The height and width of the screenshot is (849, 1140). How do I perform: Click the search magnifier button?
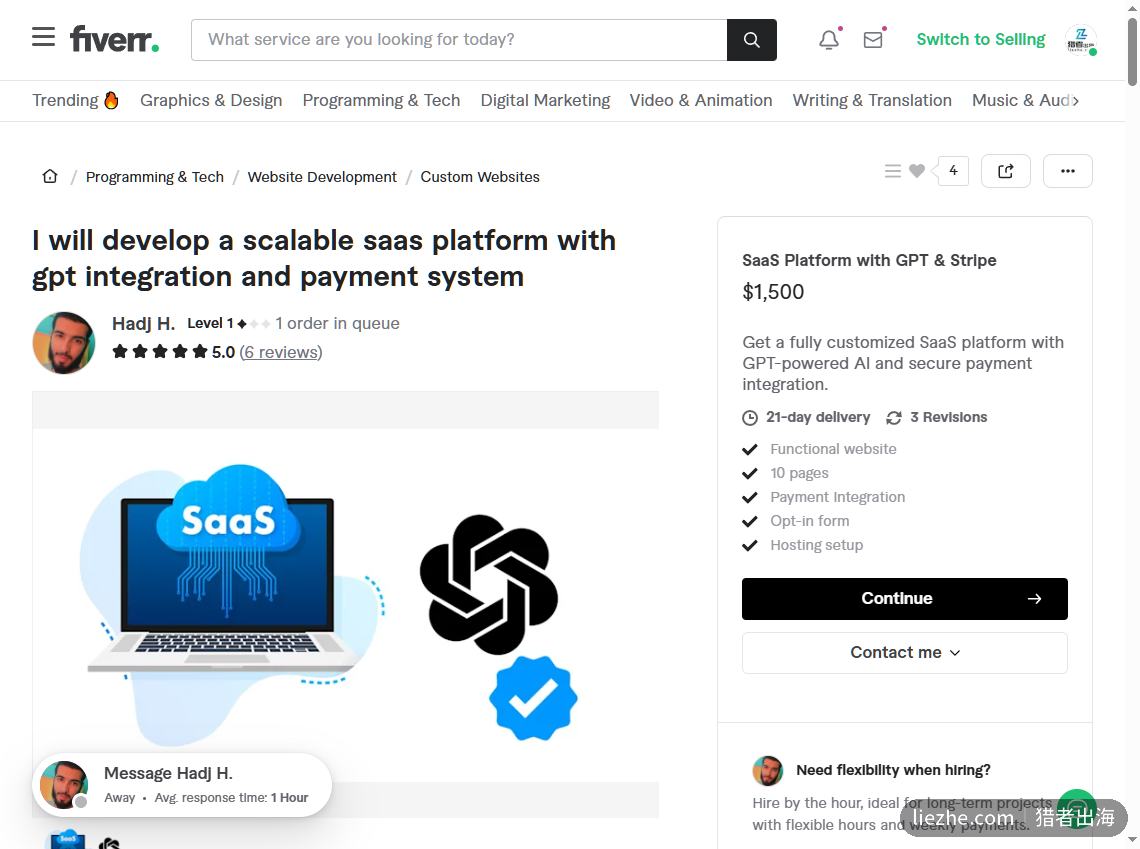pos(752,40)
